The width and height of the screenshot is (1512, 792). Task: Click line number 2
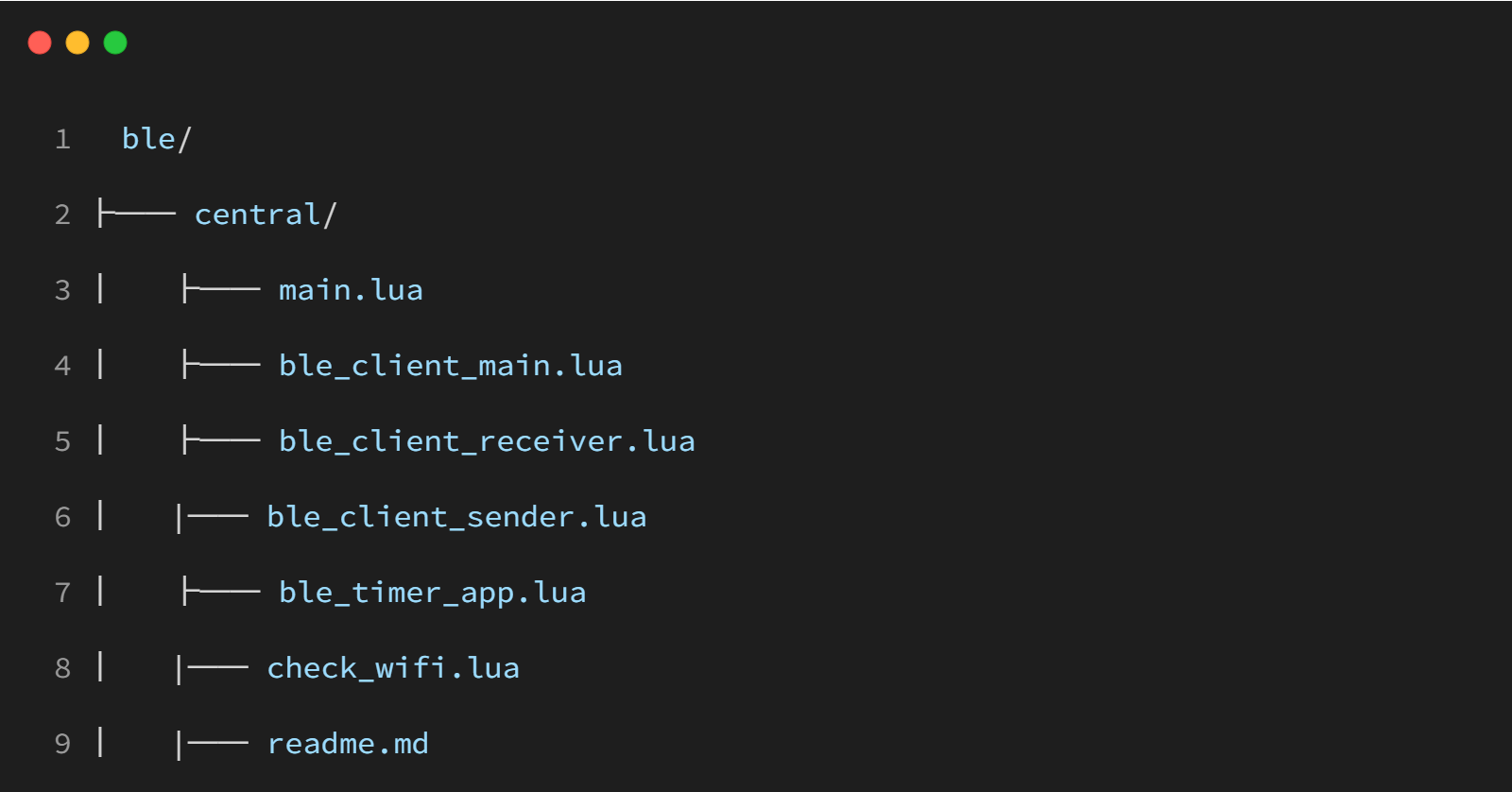(62, 215)
